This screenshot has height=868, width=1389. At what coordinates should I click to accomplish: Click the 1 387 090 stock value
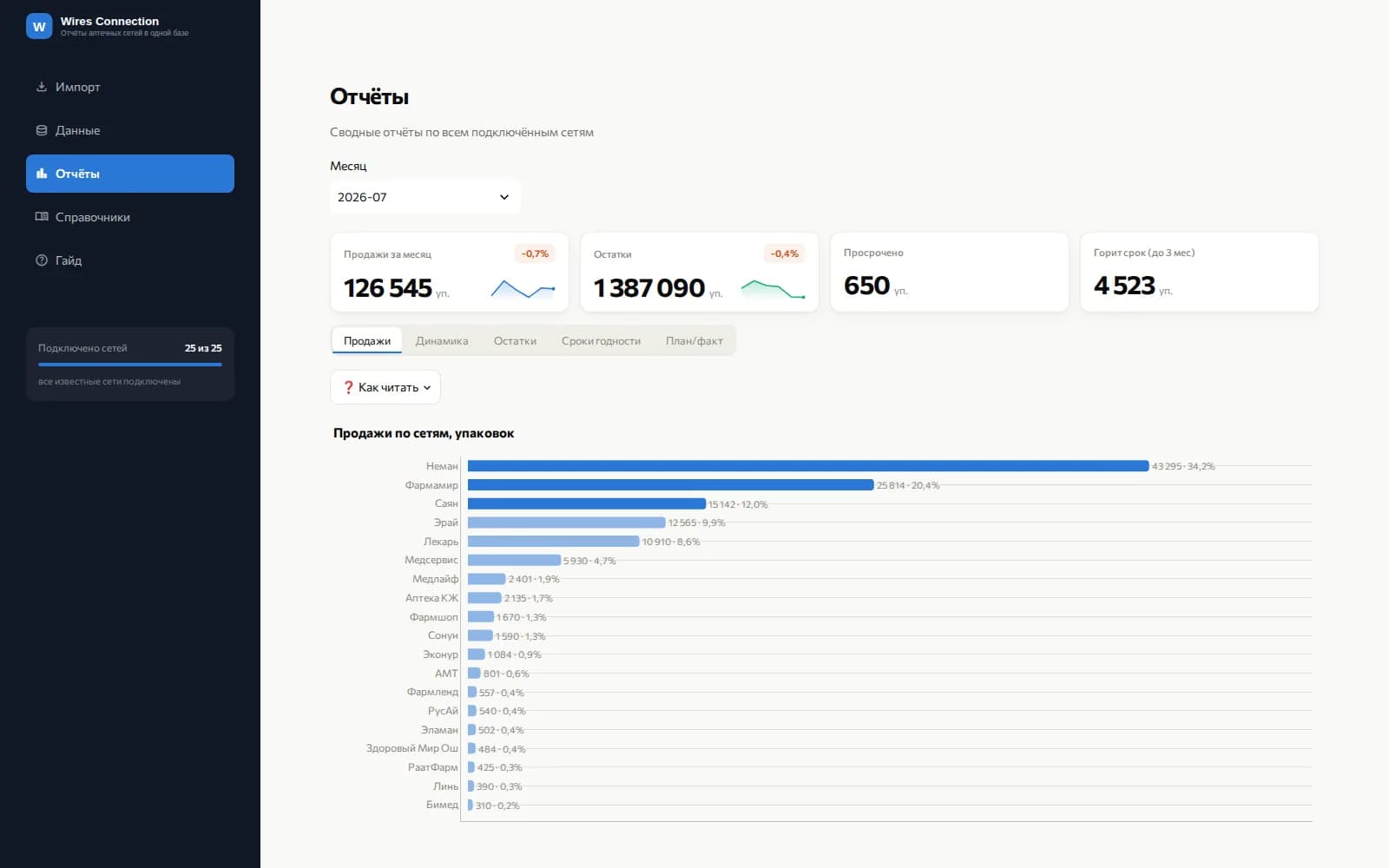pos(649,288)
